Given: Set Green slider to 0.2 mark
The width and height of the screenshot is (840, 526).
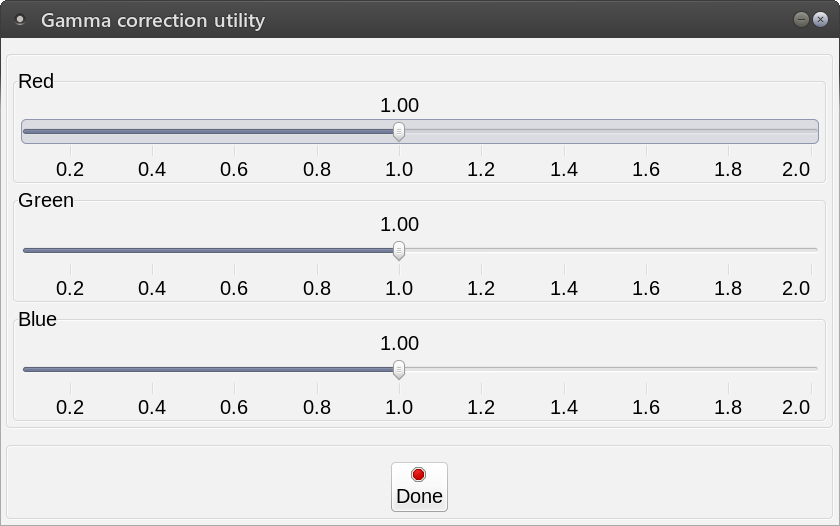Looking at the screenshot, I should click(x=70, y=250).
